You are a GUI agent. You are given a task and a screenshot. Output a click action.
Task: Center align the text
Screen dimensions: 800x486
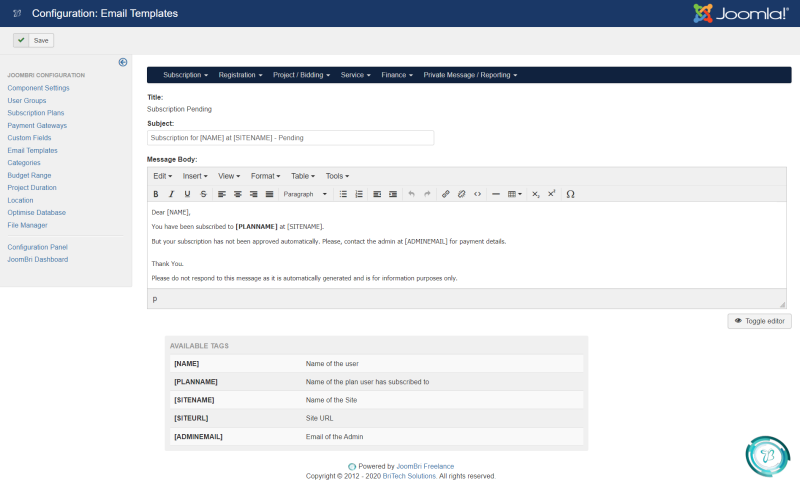237,194
